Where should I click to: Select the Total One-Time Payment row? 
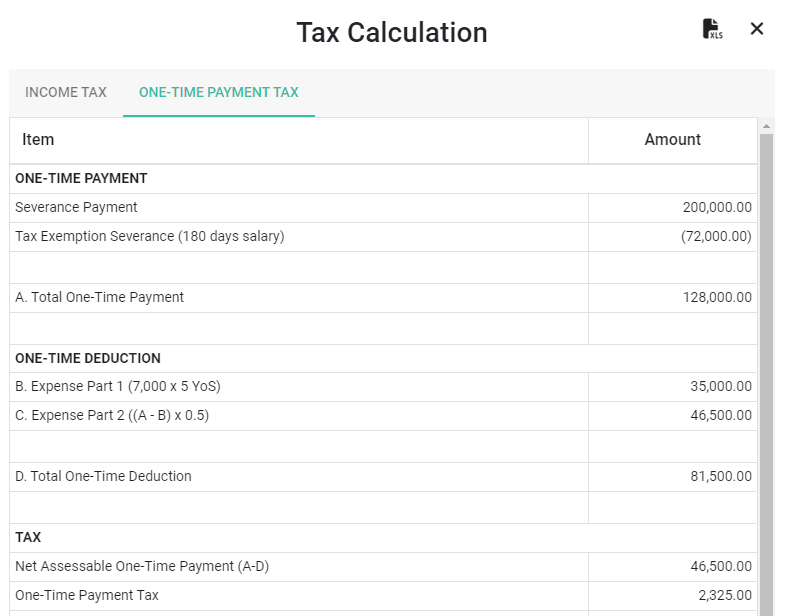pyautogui.click(x=383, y=298)
